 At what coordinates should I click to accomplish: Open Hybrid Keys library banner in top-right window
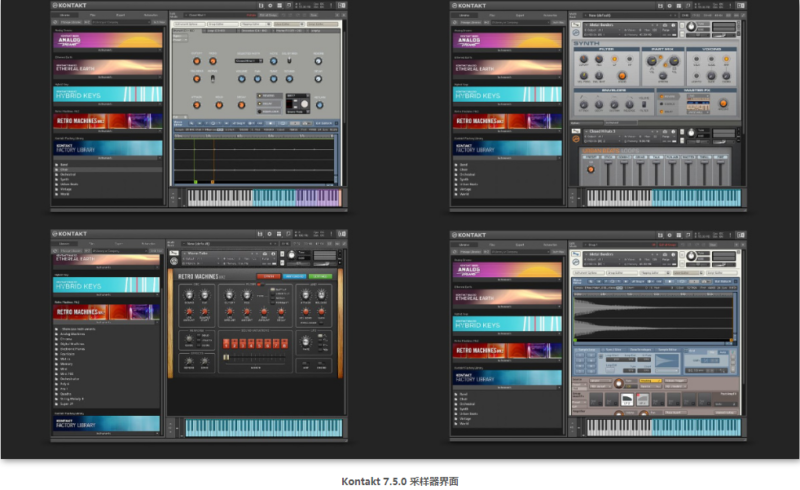coord(507,94)
